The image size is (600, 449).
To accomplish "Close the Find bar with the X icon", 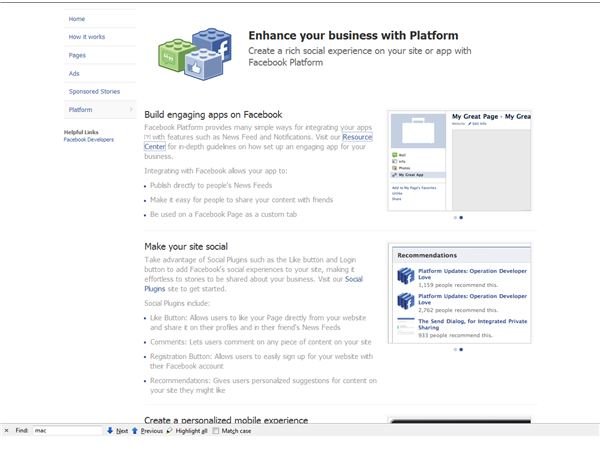I will pos(6,431).
